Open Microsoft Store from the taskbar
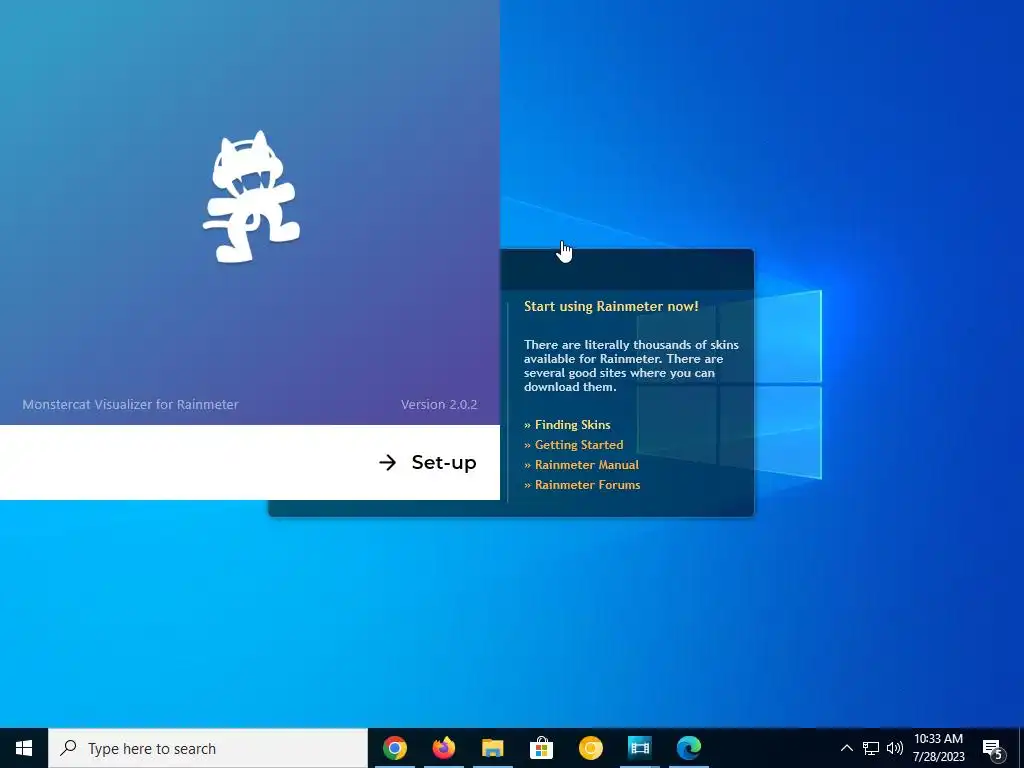The height and width of the screenshot is (768, 1024). tap(541, 748)
